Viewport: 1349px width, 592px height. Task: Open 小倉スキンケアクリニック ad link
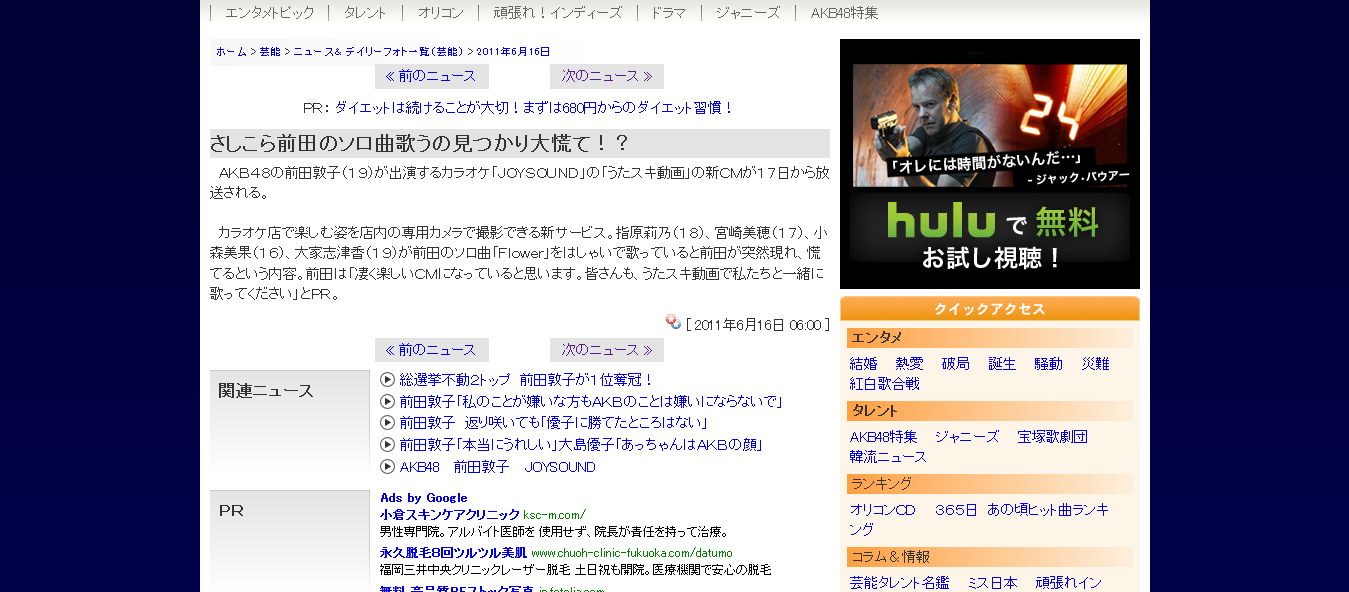pyautogui.click(x=450, y=515)
